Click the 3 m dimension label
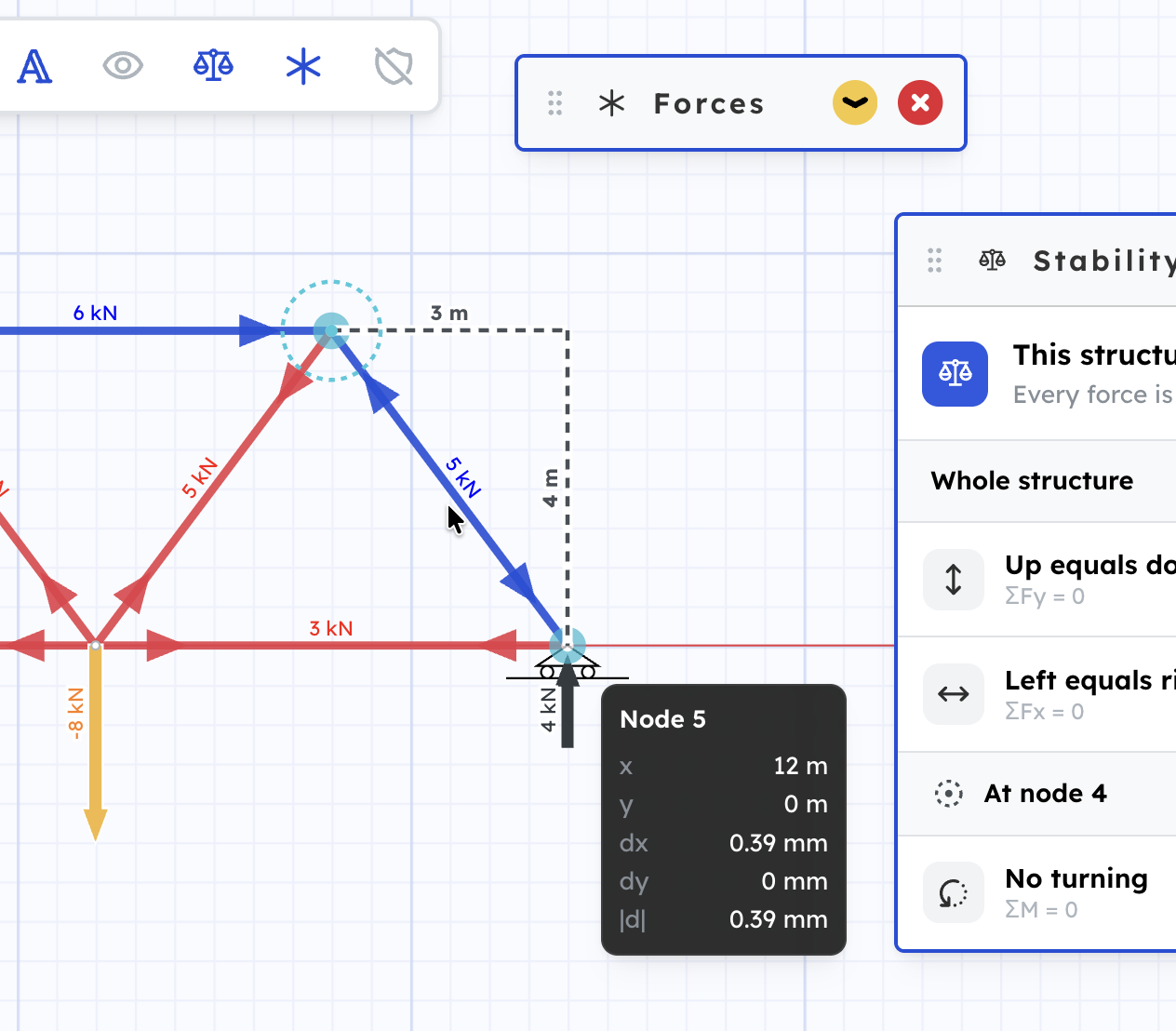The width and height of the screenshot is (1176, 1031). 449,313
